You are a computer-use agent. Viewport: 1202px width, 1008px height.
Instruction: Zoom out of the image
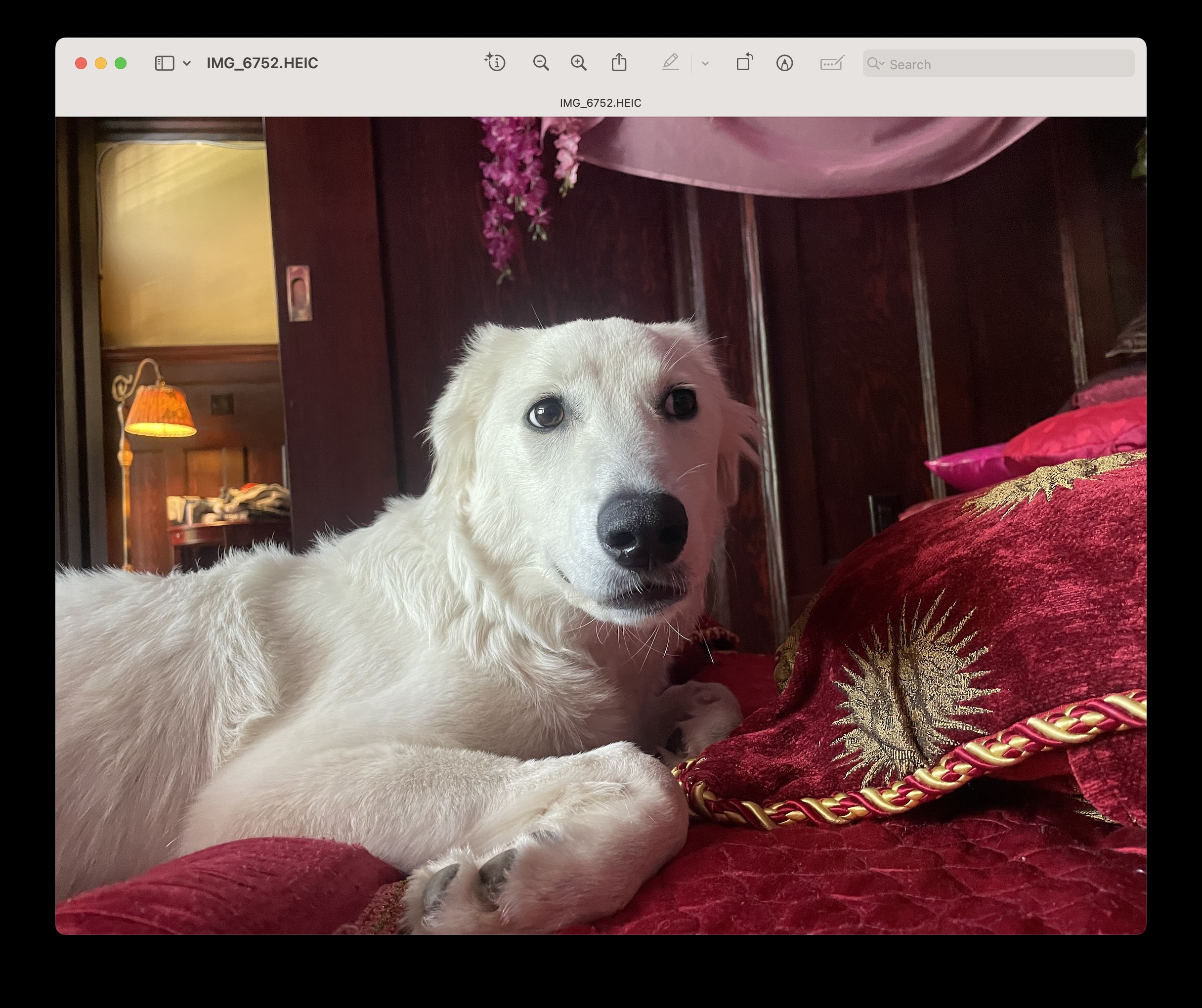pyautogui.click(x=540, y=63)
